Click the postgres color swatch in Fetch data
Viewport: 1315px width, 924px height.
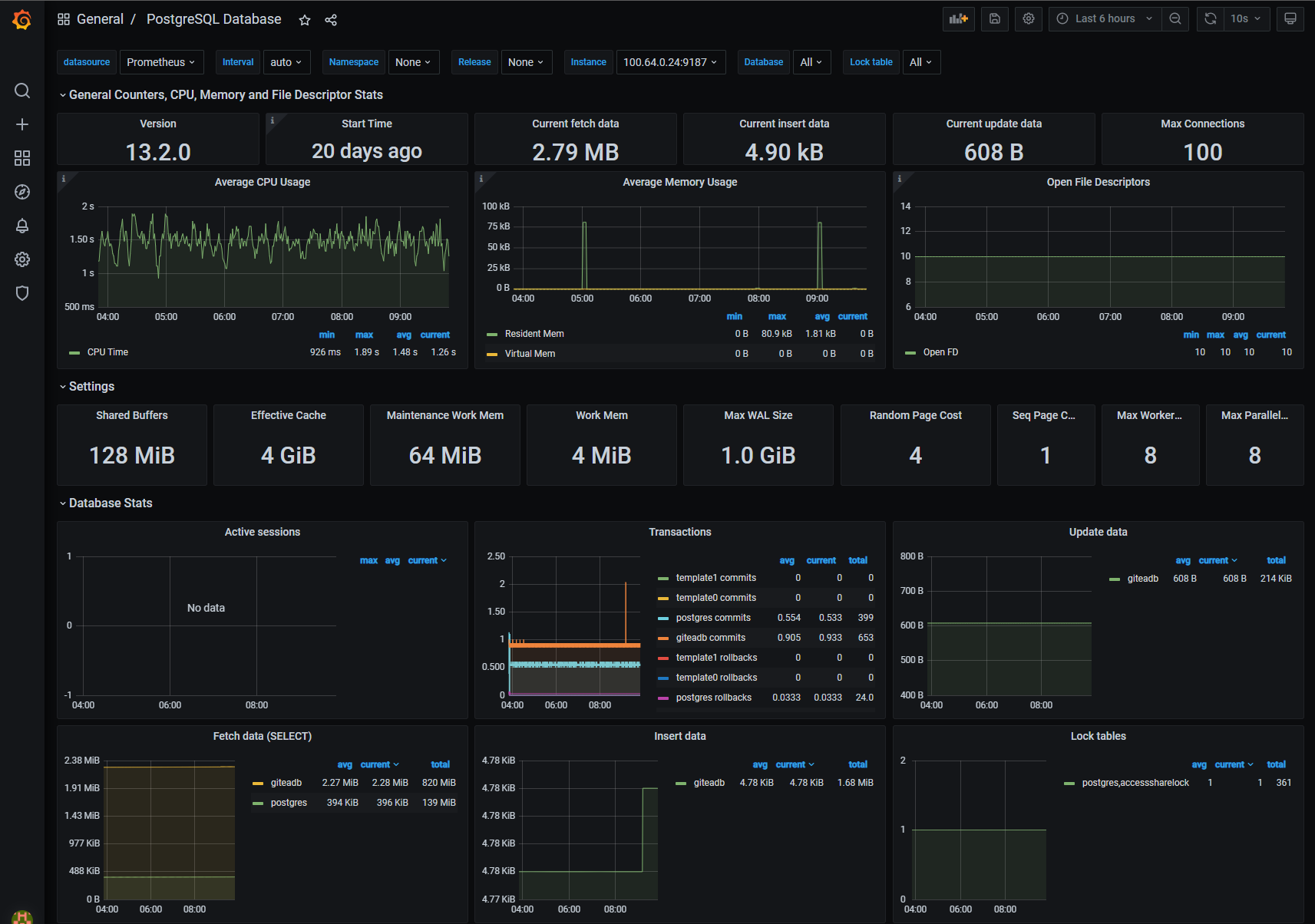(258, 804)
